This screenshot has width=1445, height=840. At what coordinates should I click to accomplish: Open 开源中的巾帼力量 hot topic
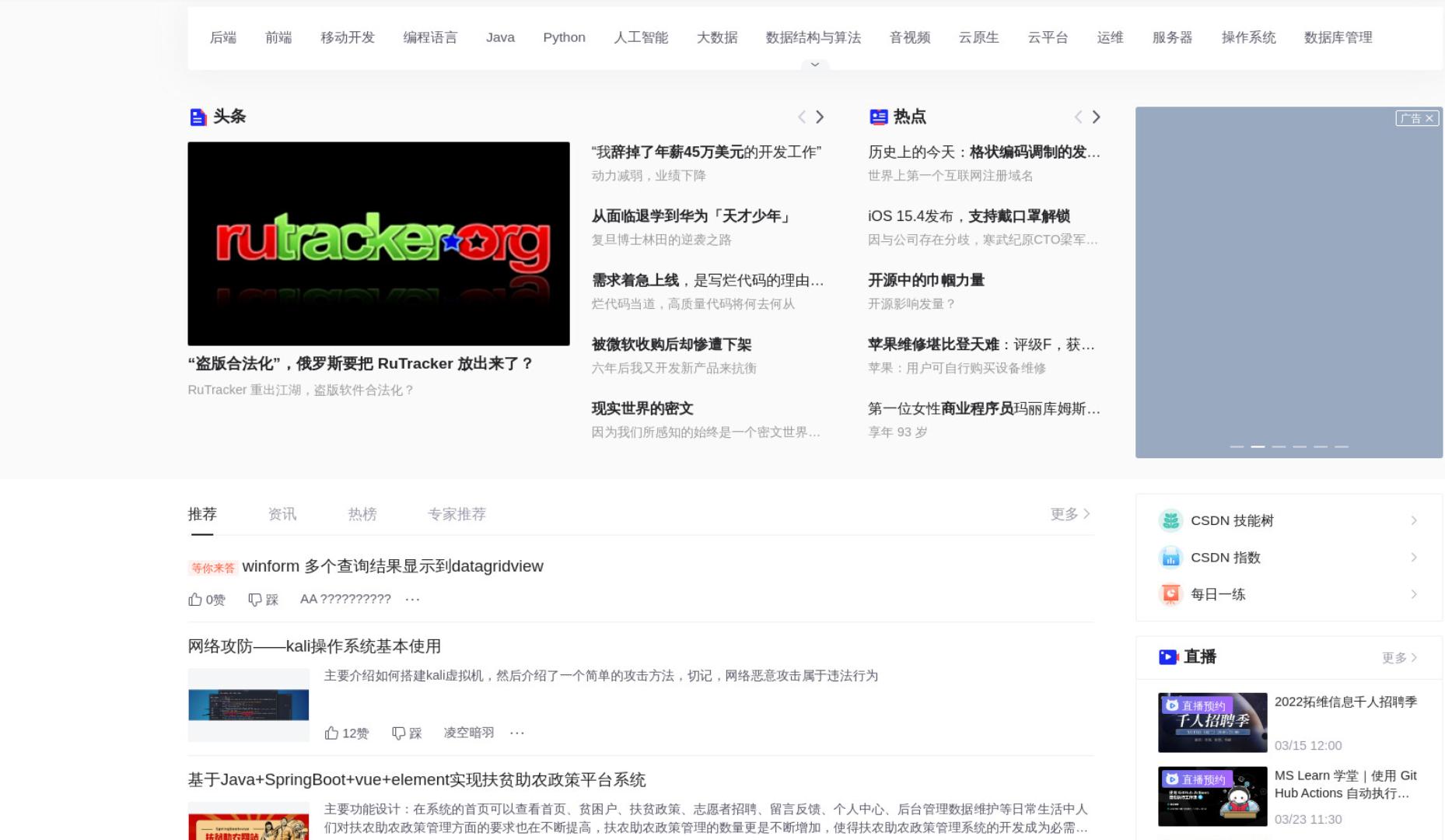point(926,280)
